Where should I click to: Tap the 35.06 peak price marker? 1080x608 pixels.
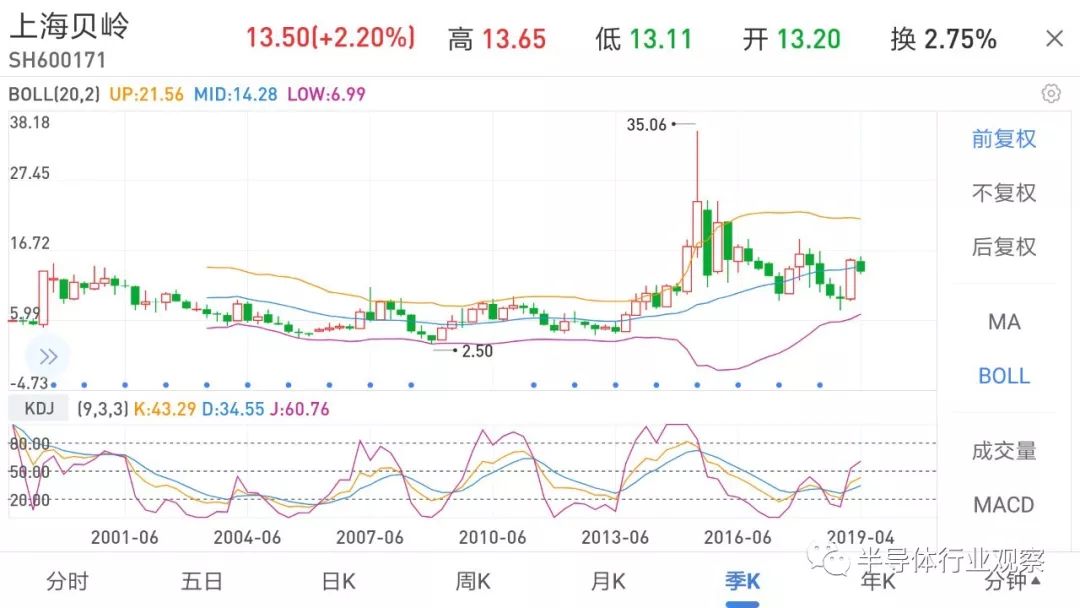click(x=647, y=125)
